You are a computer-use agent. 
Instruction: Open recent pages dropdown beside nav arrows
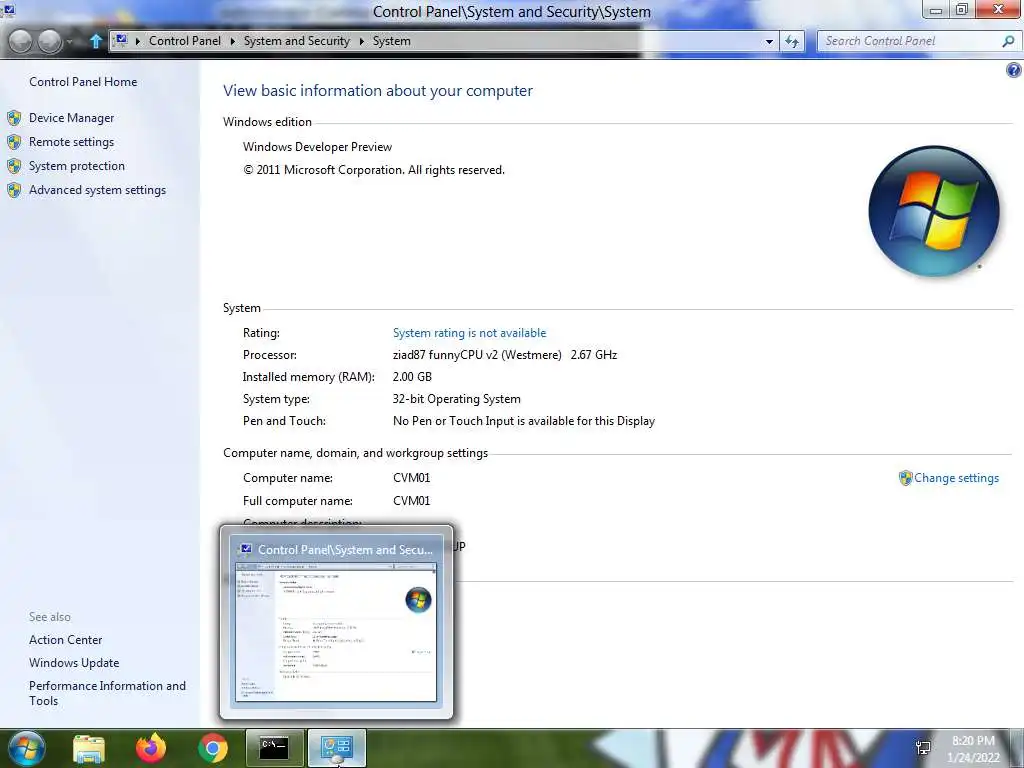pos(70,42)
